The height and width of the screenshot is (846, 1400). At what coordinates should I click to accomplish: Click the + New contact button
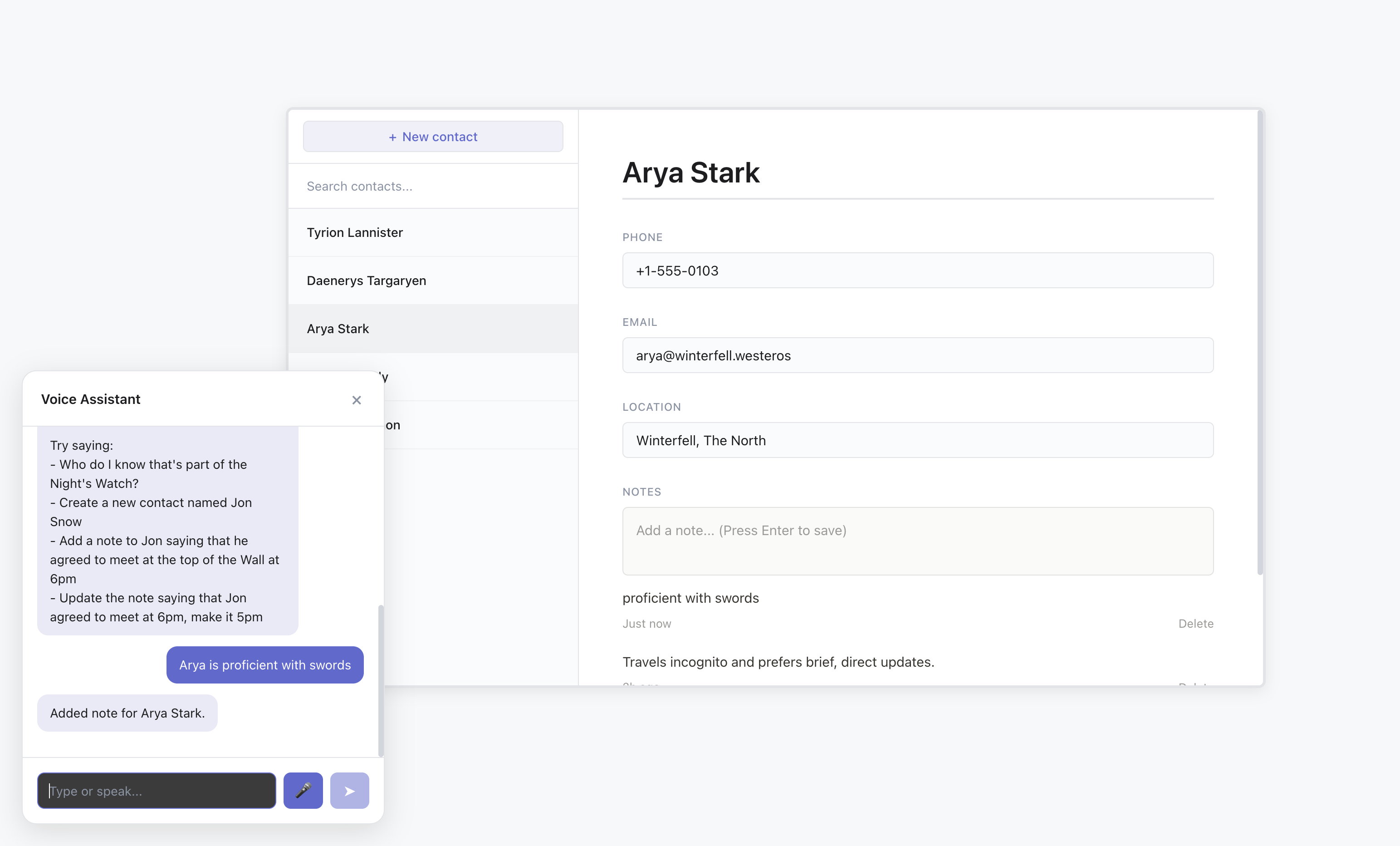(432, 137)
